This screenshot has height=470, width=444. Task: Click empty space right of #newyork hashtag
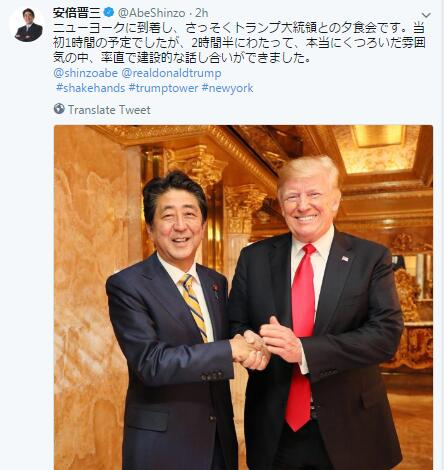[x=343, y=88]
